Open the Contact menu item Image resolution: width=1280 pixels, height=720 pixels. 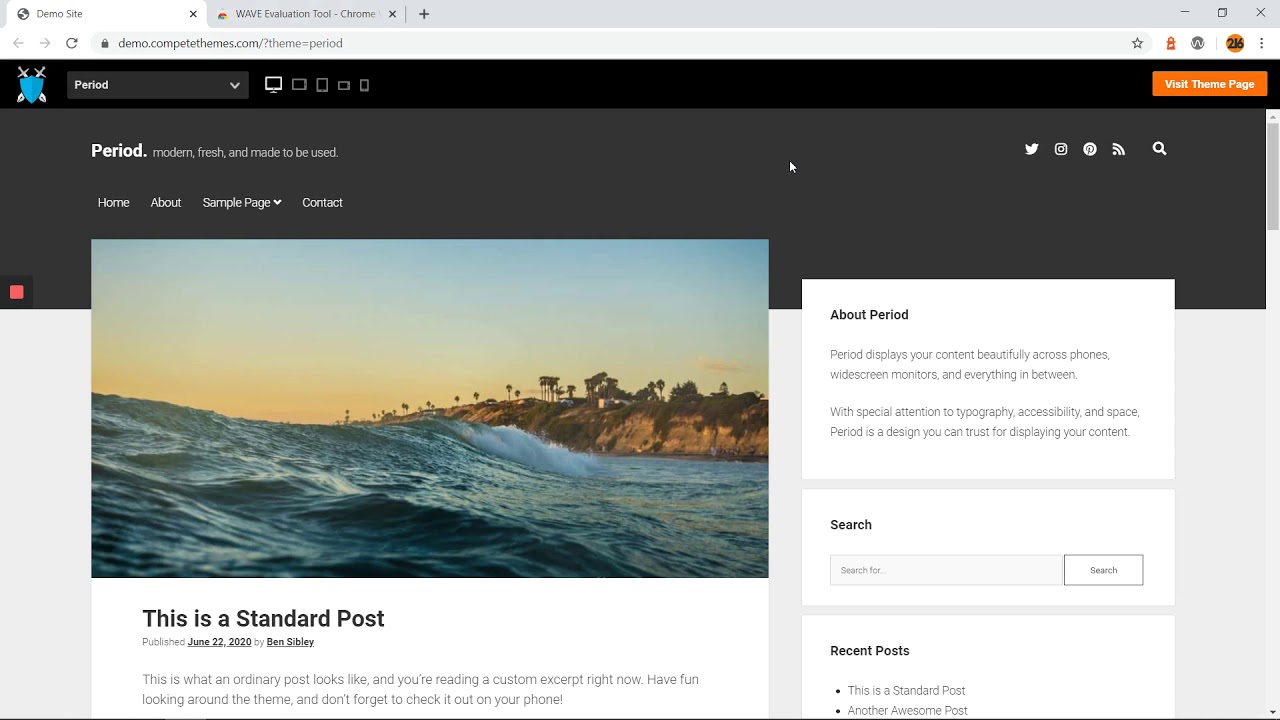click(x=322, y=203)
